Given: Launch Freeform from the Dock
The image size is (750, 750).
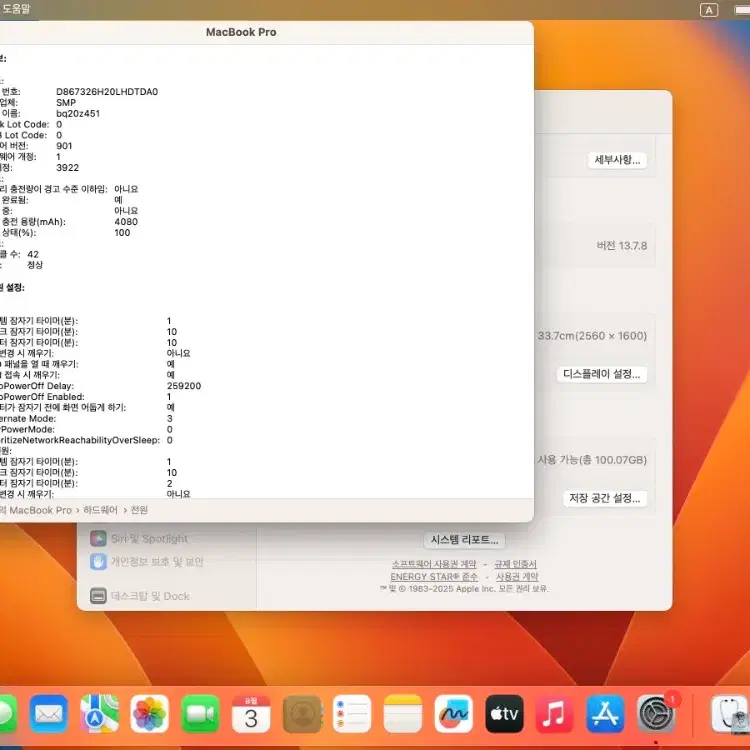Looking at the screenshot, I should [453, 714].
